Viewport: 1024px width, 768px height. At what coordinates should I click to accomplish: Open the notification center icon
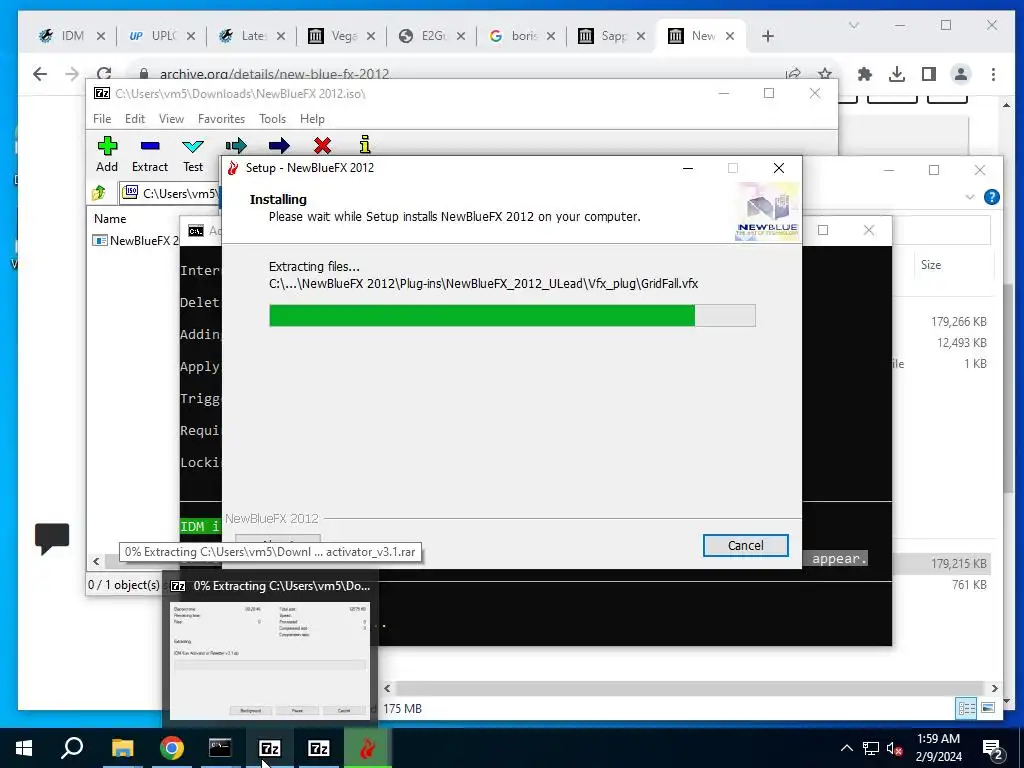point(992,749)
